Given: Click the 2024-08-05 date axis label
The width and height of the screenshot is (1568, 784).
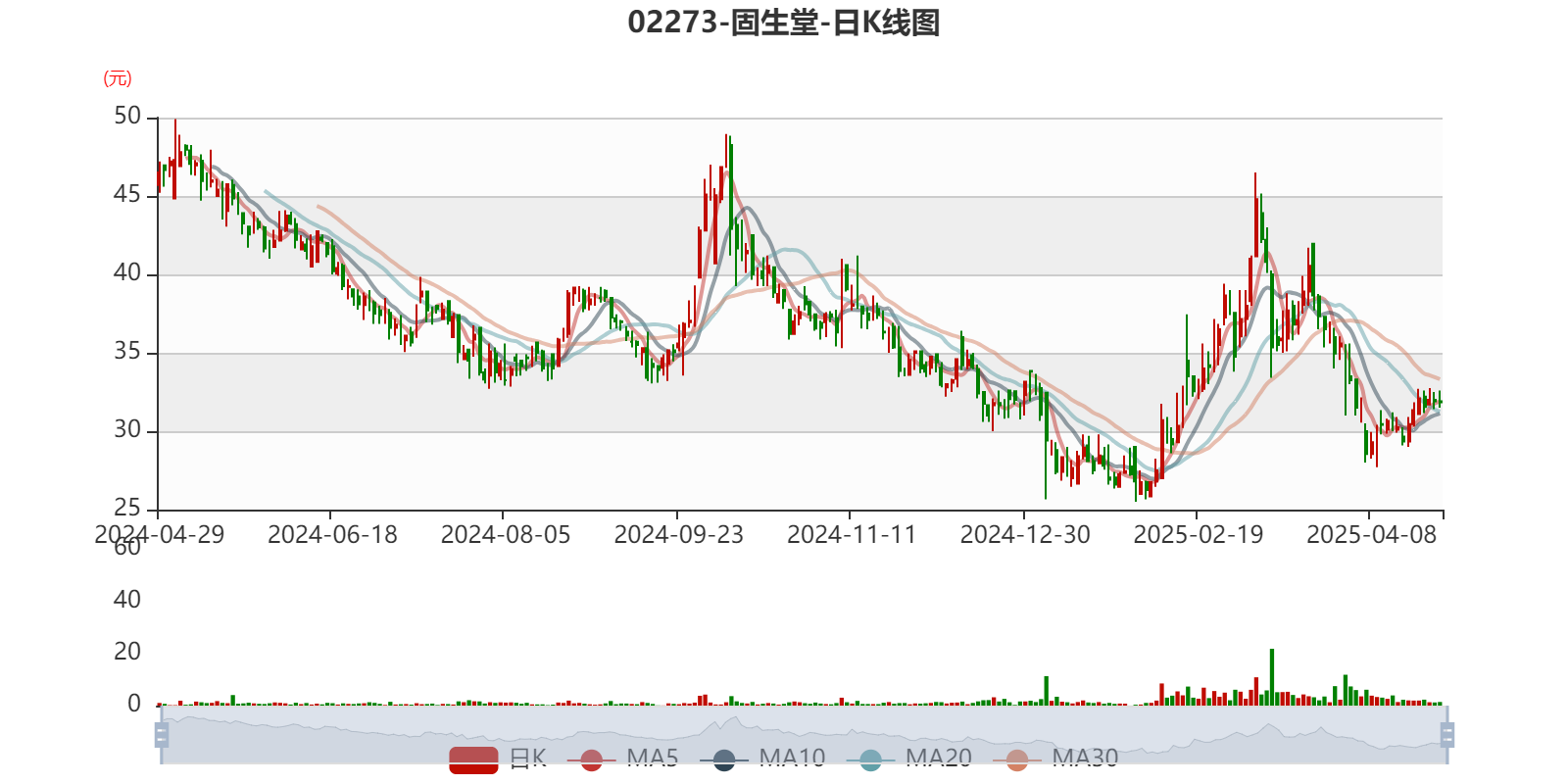Looking at the screenshot, I should tap(506, 535).
